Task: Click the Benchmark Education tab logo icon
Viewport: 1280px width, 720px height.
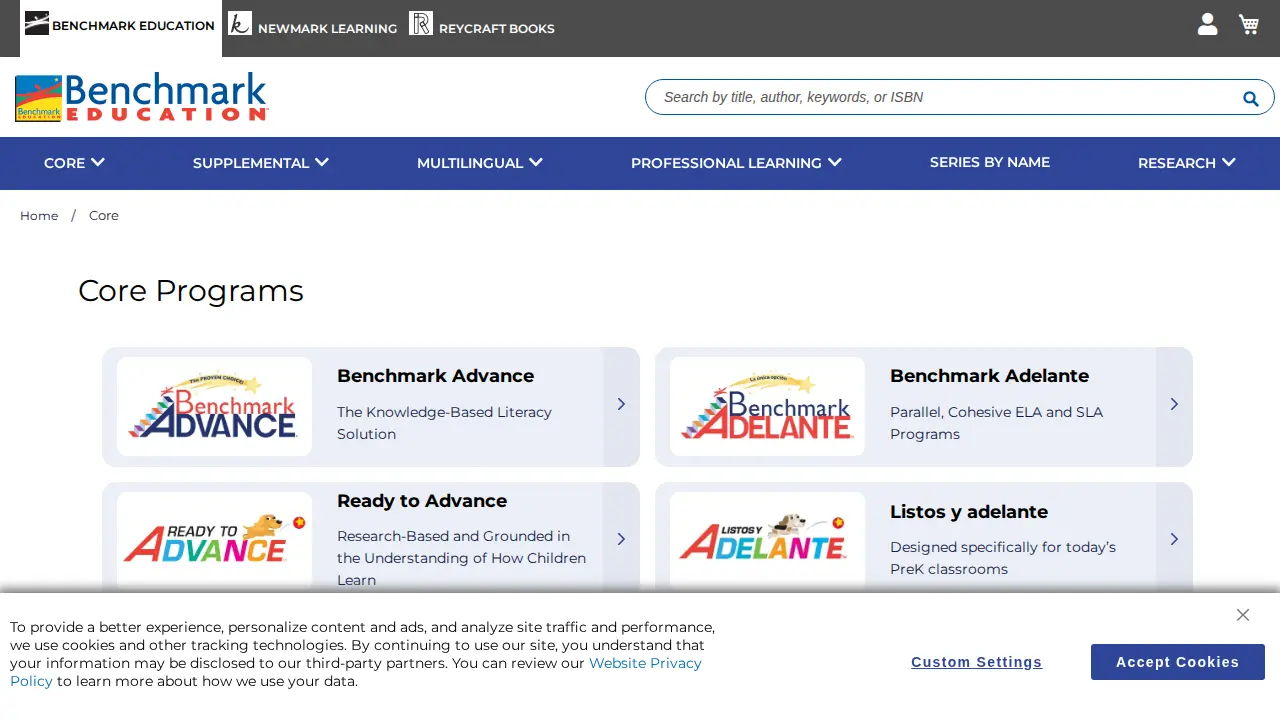Action: pos(37,23)
